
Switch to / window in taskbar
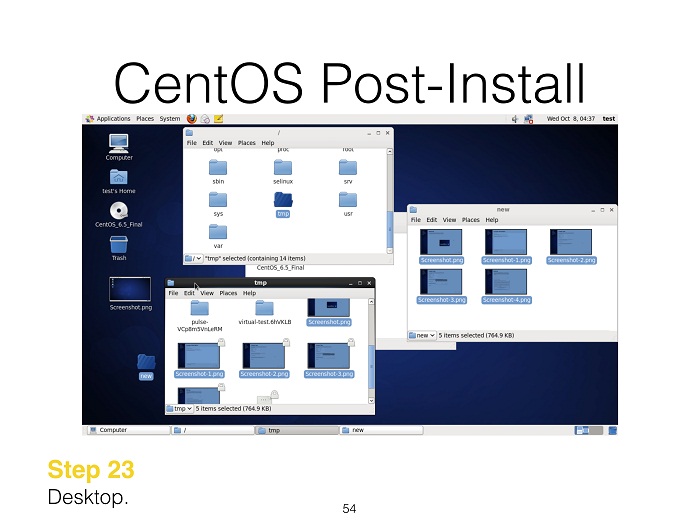[213, 430]
